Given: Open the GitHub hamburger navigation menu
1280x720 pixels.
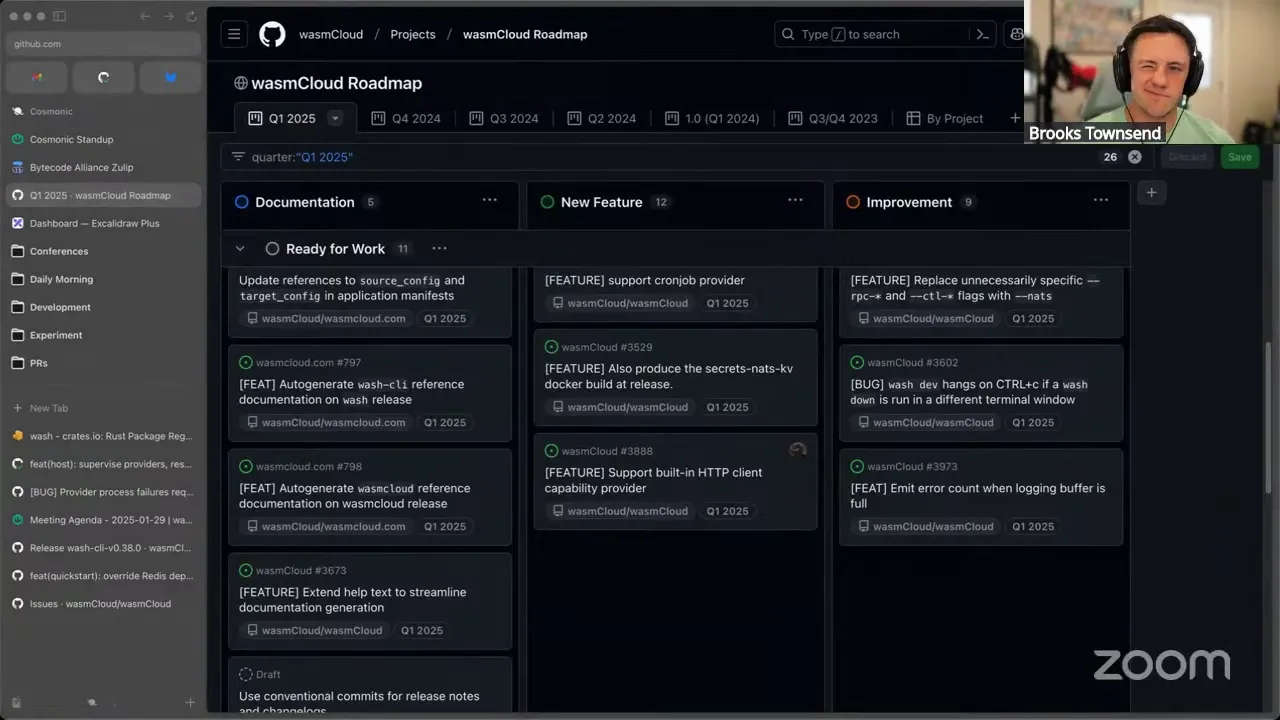Looking at the screenshot, I should (234, 34).
